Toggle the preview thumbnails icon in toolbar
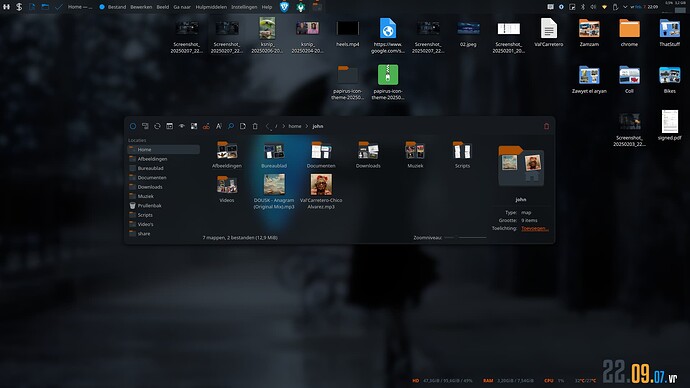The height and width of the screenshot is (388, 690). click(194, 126)
